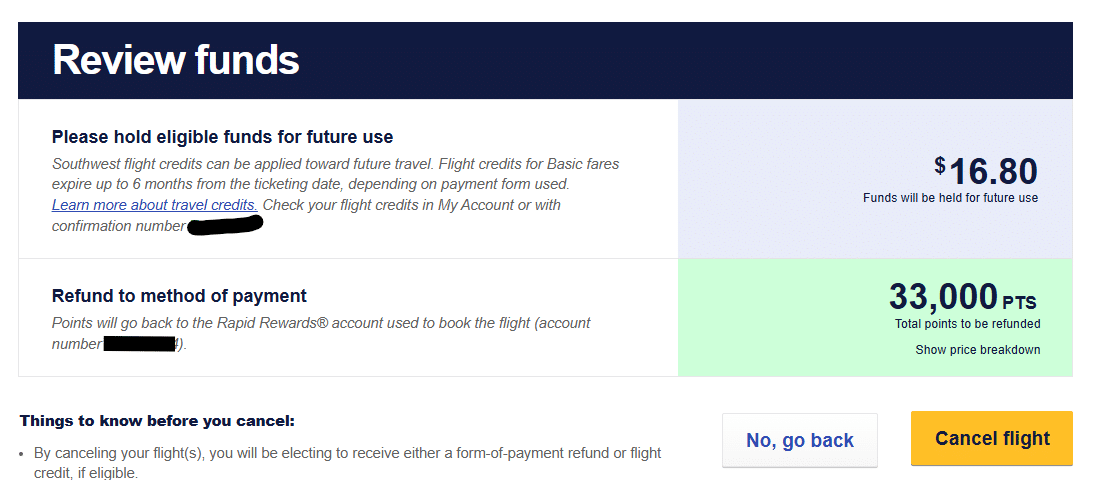
Task: Click the yellow Cancel flight button
Action: point(991,439)
